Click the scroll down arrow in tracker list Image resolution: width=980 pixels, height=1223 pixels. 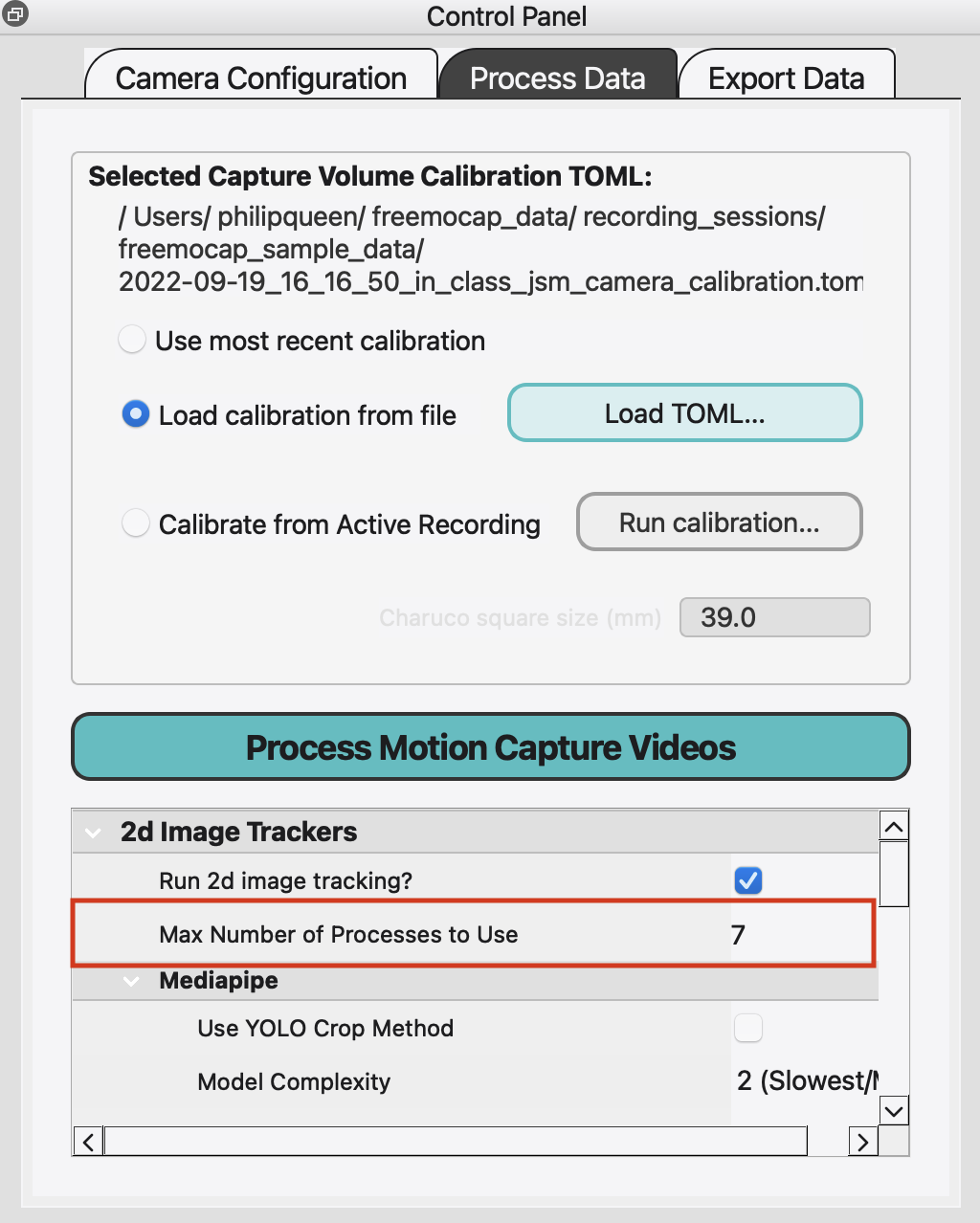click(894, 1111)
